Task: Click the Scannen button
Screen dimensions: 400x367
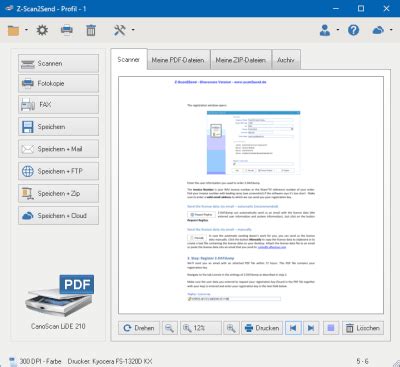Action: [x=59, y=63]
